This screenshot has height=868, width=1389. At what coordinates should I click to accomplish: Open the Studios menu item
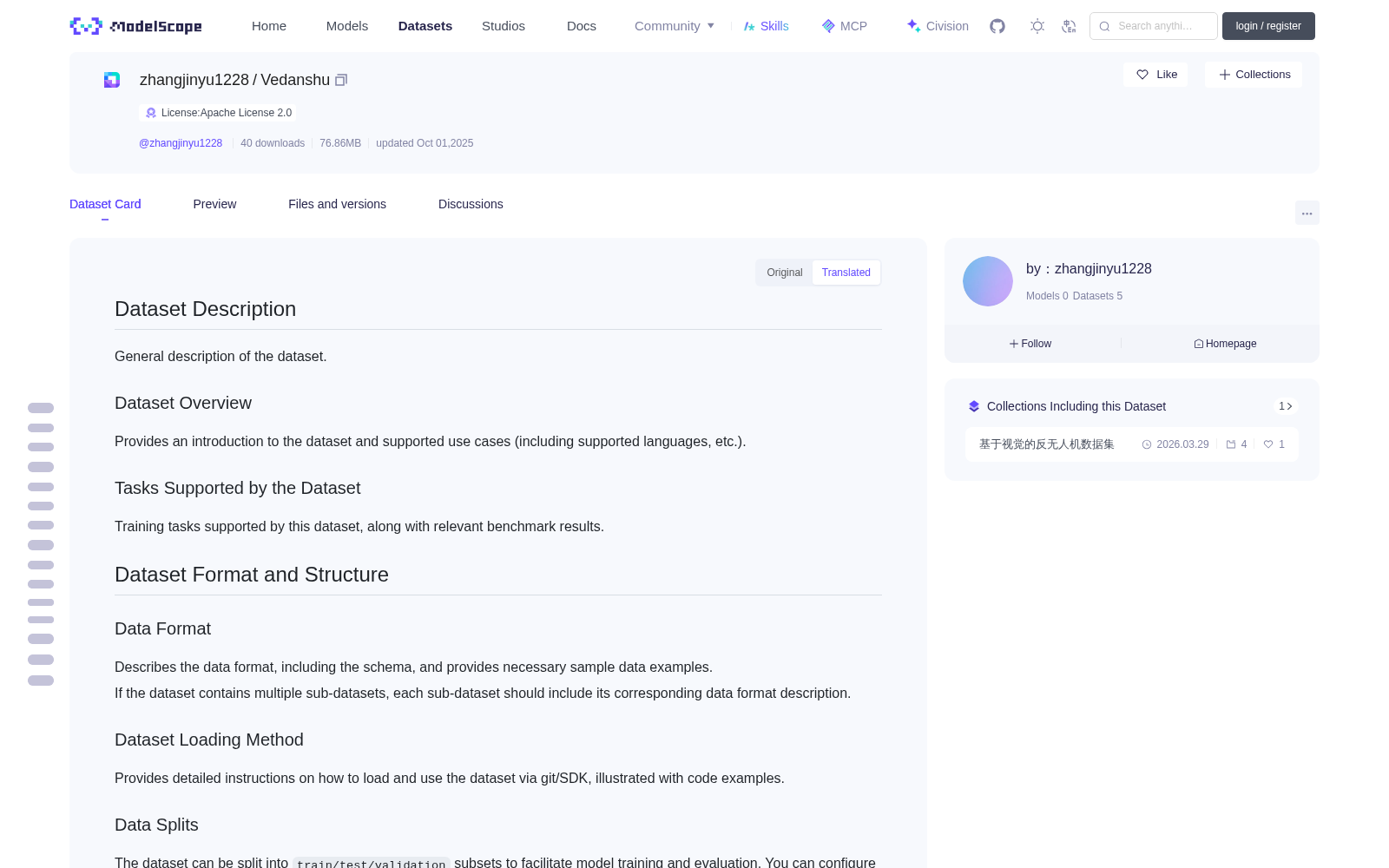coord(504,26)
